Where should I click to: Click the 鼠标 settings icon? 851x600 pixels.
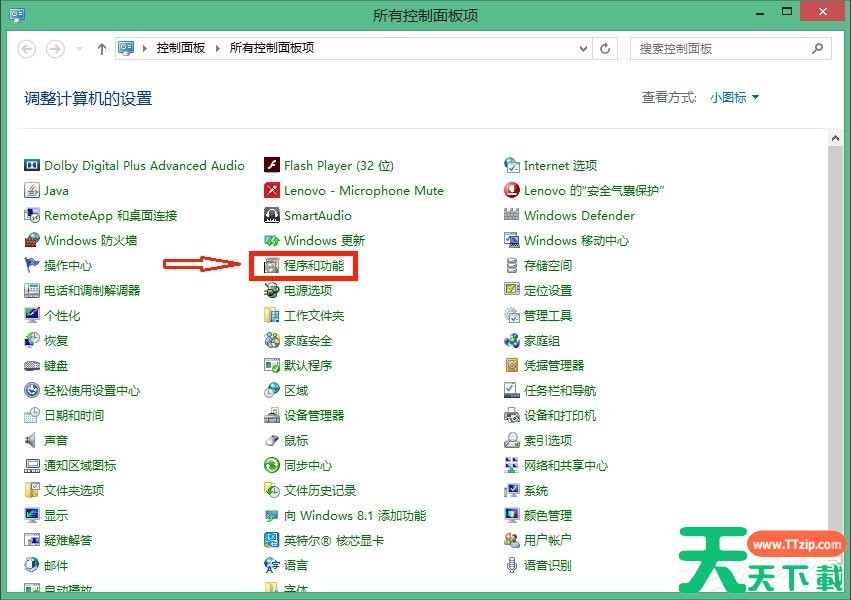[272, 441]
